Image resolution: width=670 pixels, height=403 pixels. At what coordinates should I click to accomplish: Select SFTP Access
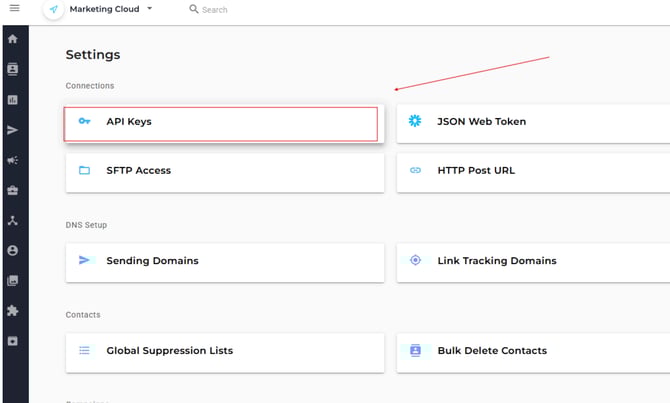click(224, 171)
